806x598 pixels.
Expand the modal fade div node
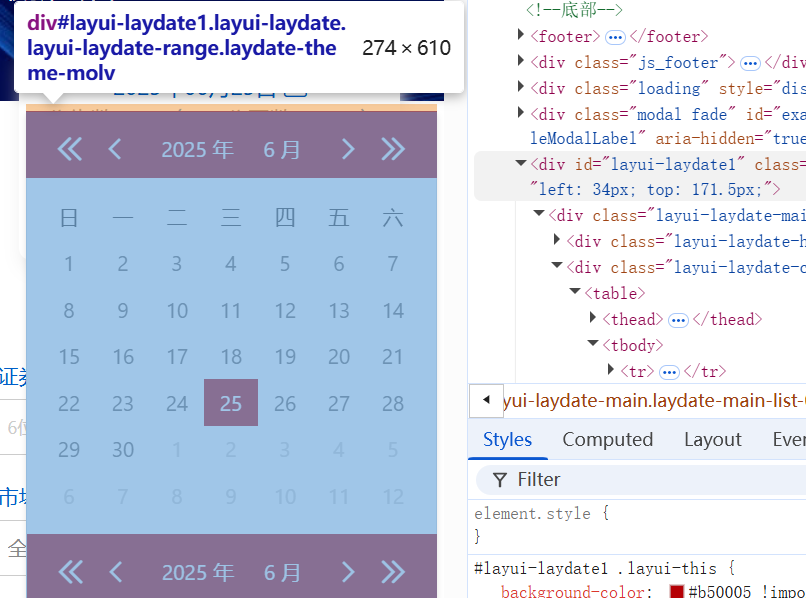pyautogui.click(x=521, y=112)
